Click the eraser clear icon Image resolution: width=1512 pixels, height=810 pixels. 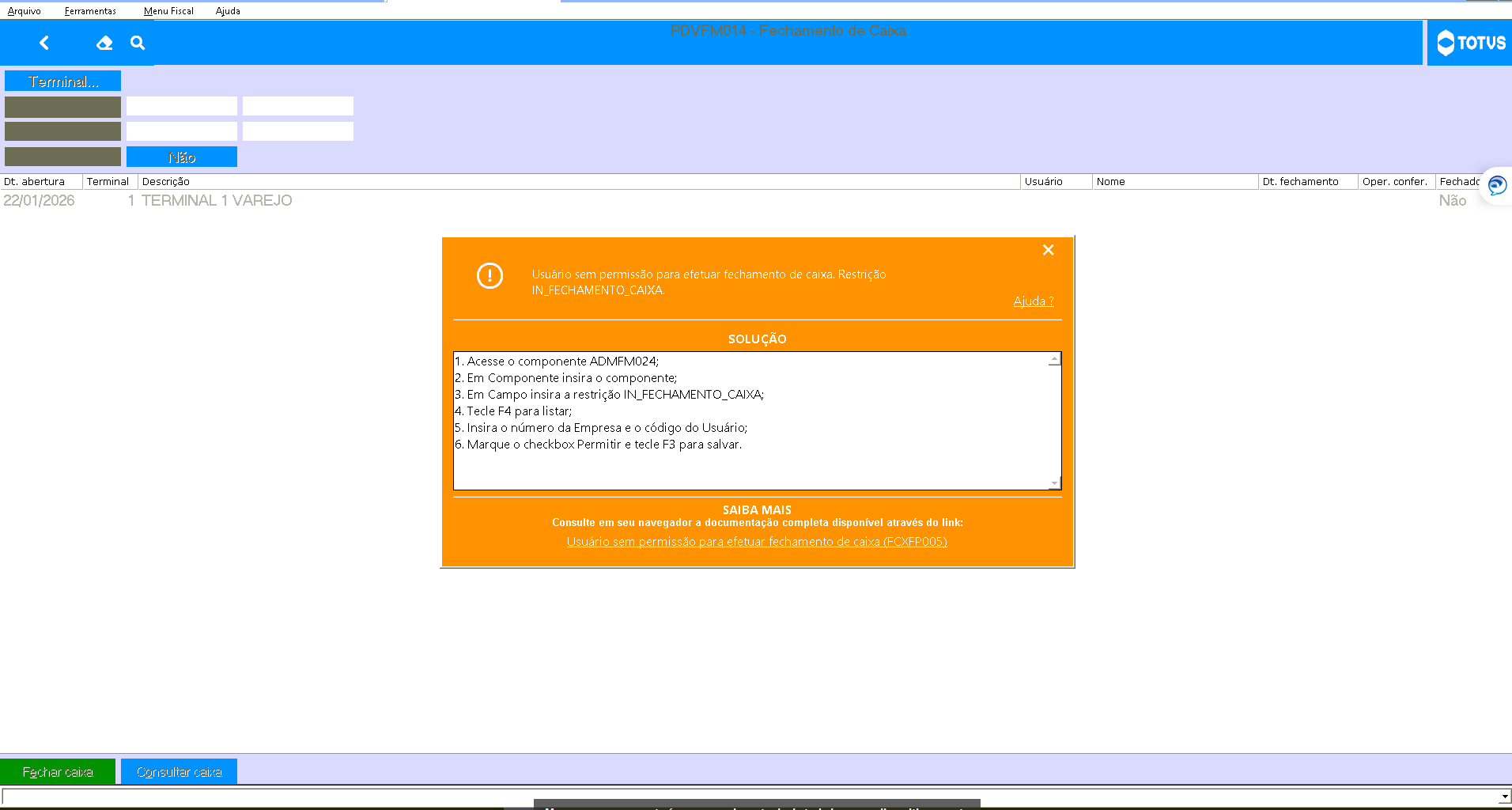(x=104, y=43)
